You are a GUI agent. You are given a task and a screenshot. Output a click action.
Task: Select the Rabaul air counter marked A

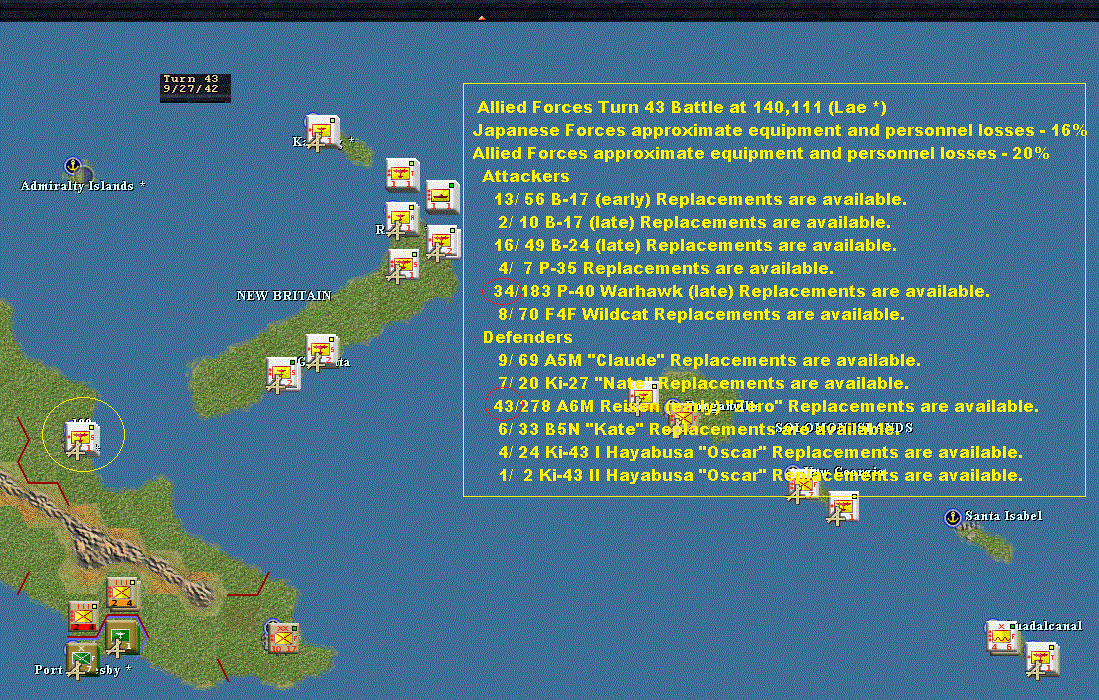pyautogui.click(x=402, y=219)
